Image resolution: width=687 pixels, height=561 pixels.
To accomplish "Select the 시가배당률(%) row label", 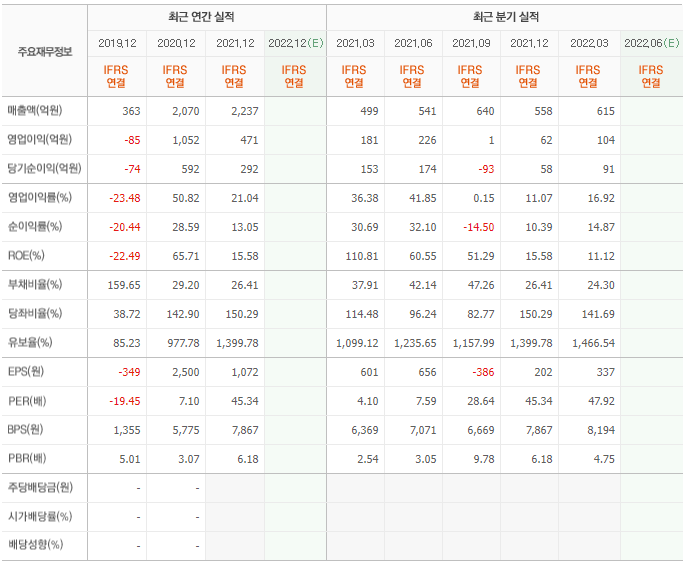I will click(40, 516).
